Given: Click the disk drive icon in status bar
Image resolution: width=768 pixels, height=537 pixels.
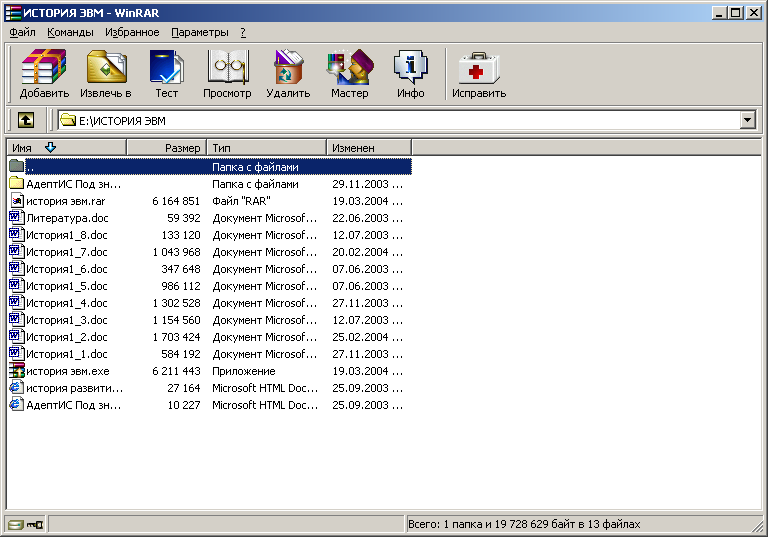Looking at the screenshot, I should click(x=16, y=525).
